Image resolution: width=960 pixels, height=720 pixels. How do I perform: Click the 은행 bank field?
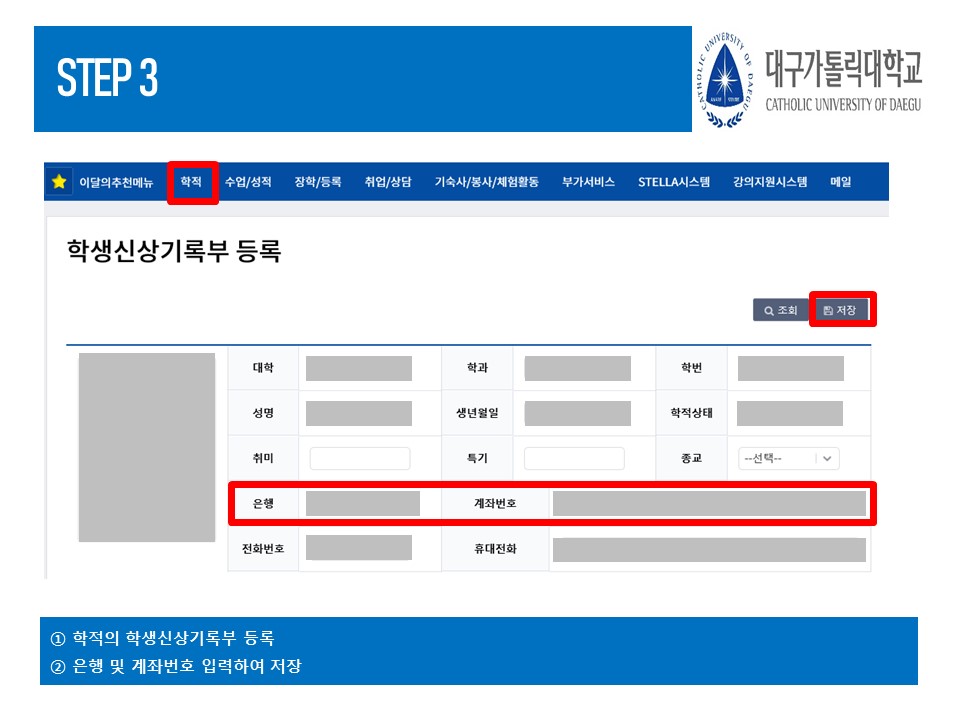pyautogui.click(x=362, y=504)
